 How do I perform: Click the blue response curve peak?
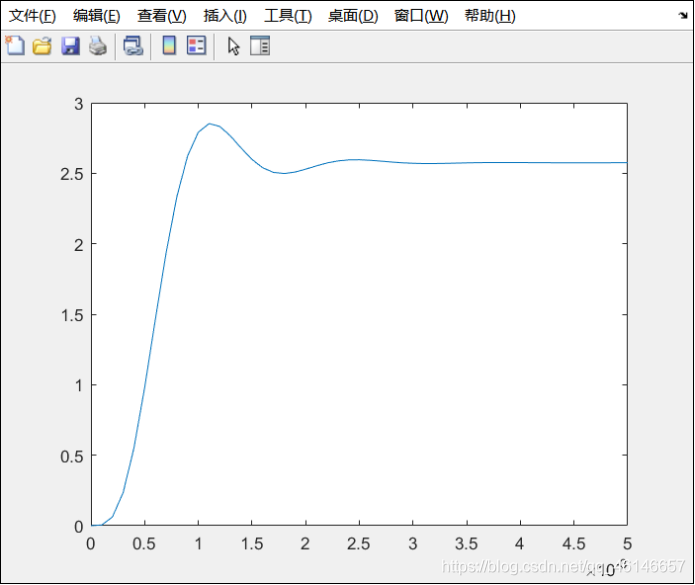[209, 124]
